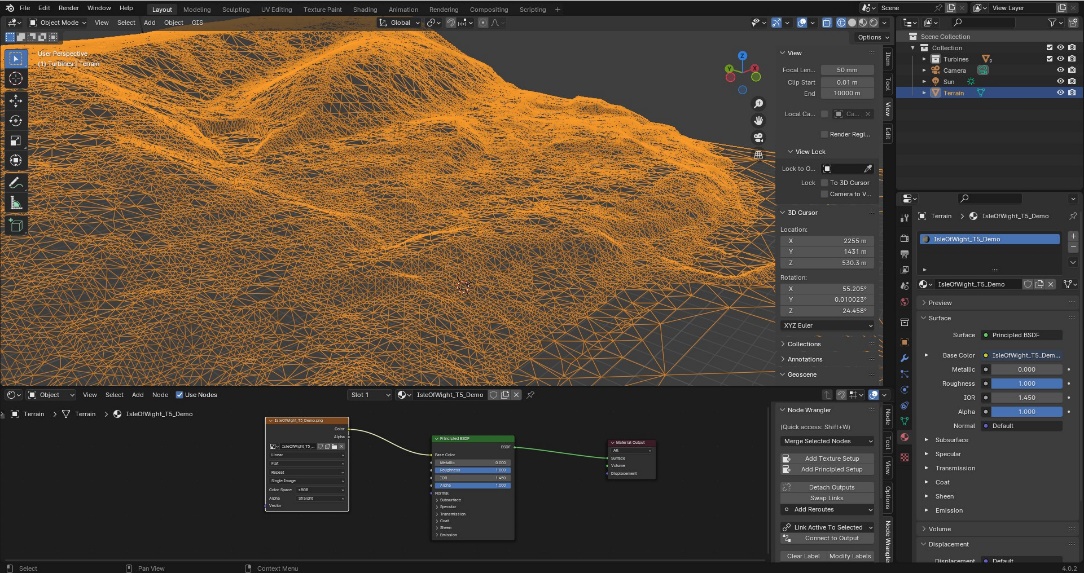Viewport: 1084px width, 573px height.
Task: Open XYZ Euler rotation mode dropdown
Action: [827, 325]
